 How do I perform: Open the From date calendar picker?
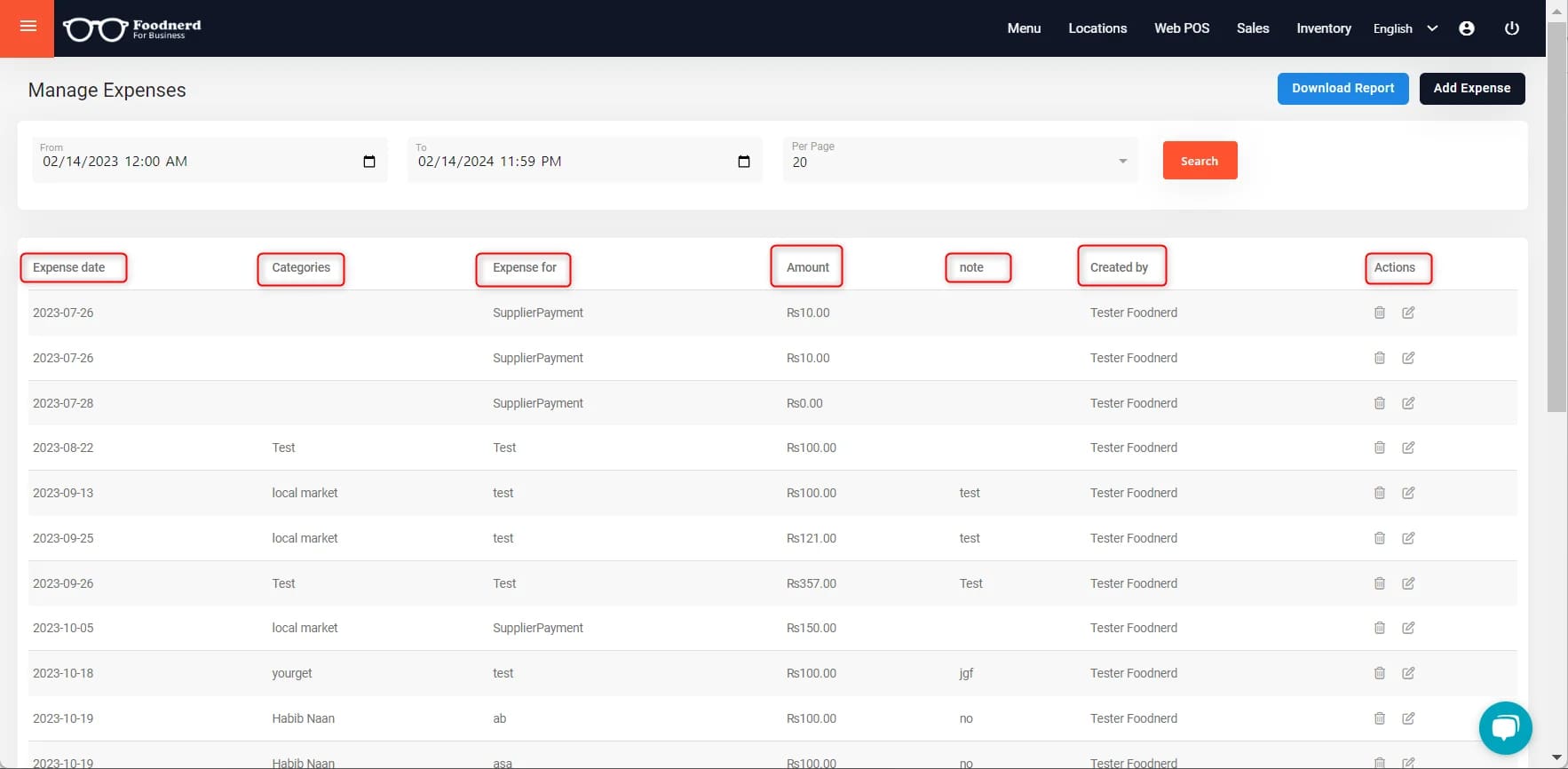(369, 162)
